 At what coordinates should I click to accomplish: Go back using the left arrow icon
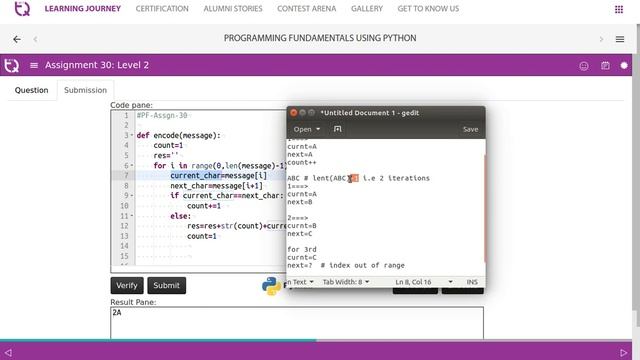pos(17,39)
